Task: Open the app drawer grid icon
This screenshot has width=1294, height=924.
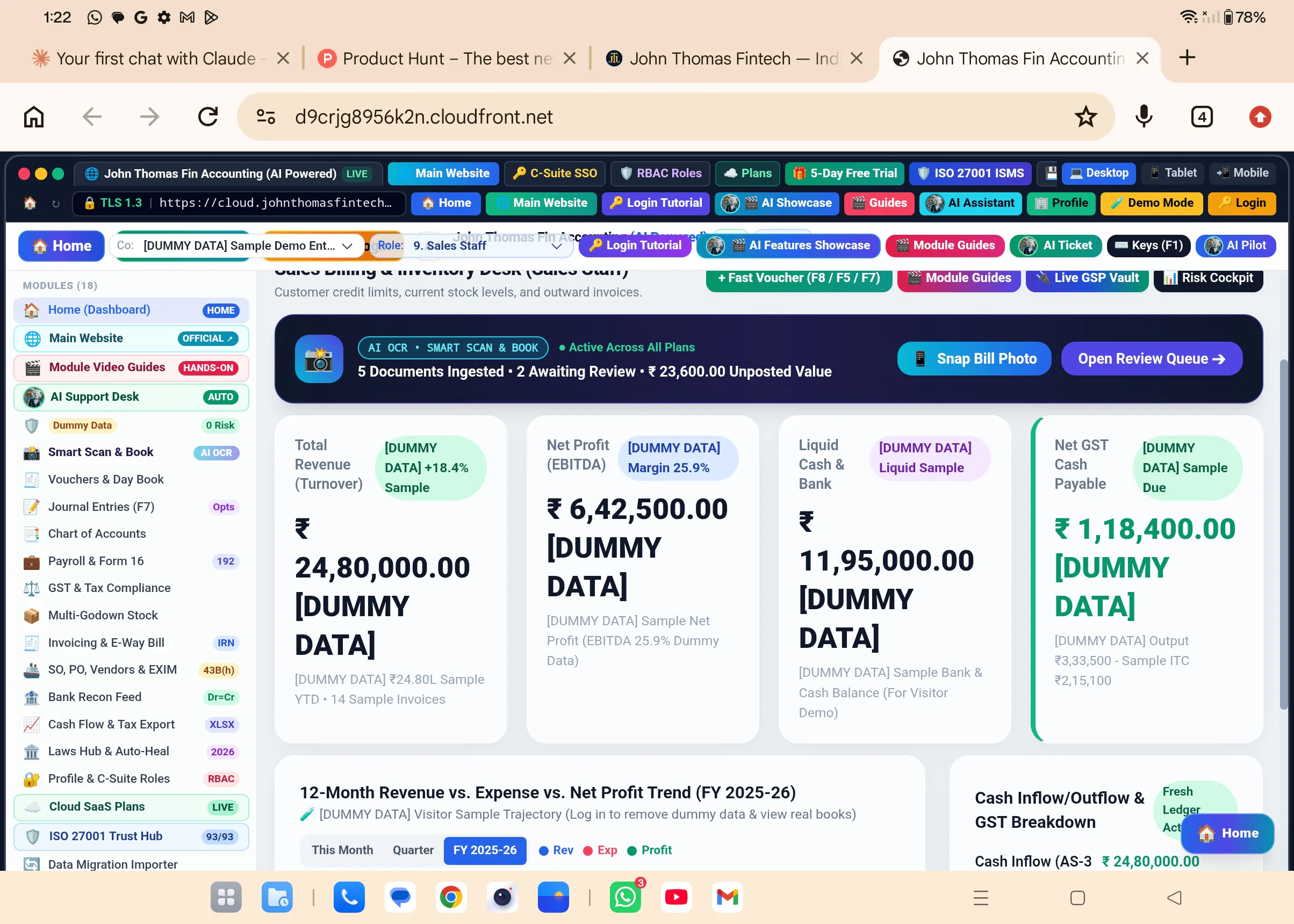Action: coord(226,897)
